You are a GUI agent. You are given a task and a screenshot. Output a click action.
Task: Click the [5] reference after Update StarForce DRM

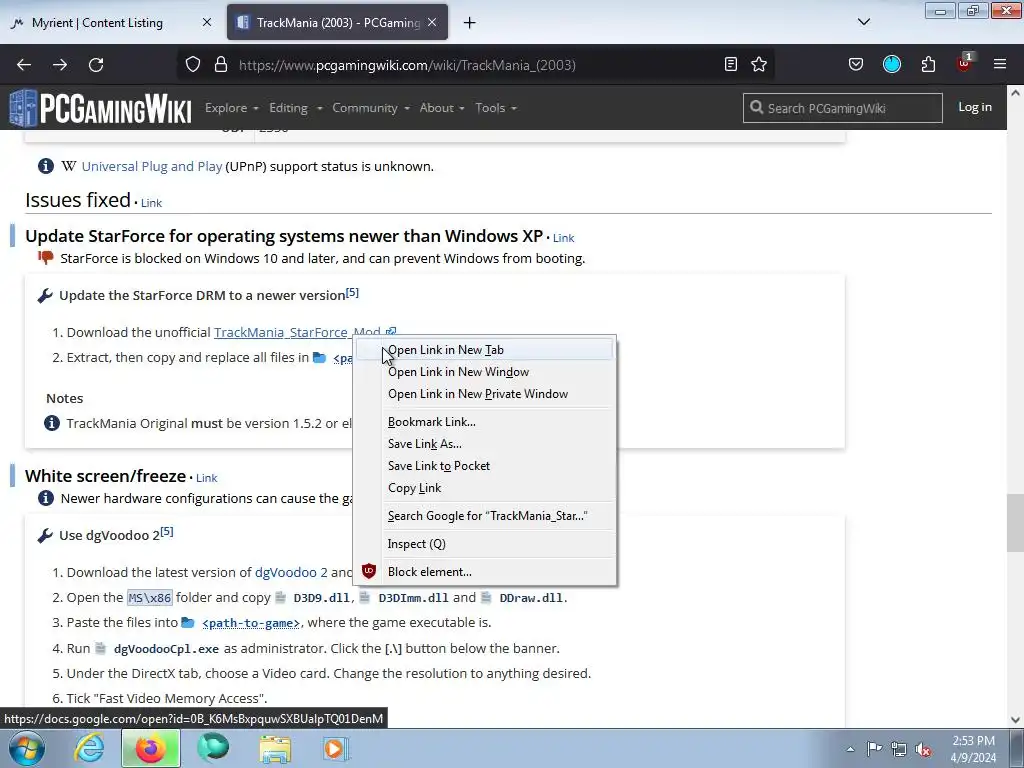[x=352, y=292]
